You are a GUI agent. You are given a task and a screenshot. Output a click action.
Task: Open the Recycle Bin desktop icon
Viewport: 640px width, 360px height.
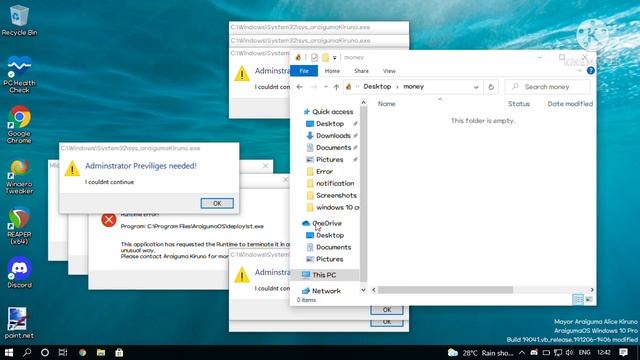pos(19,20)
